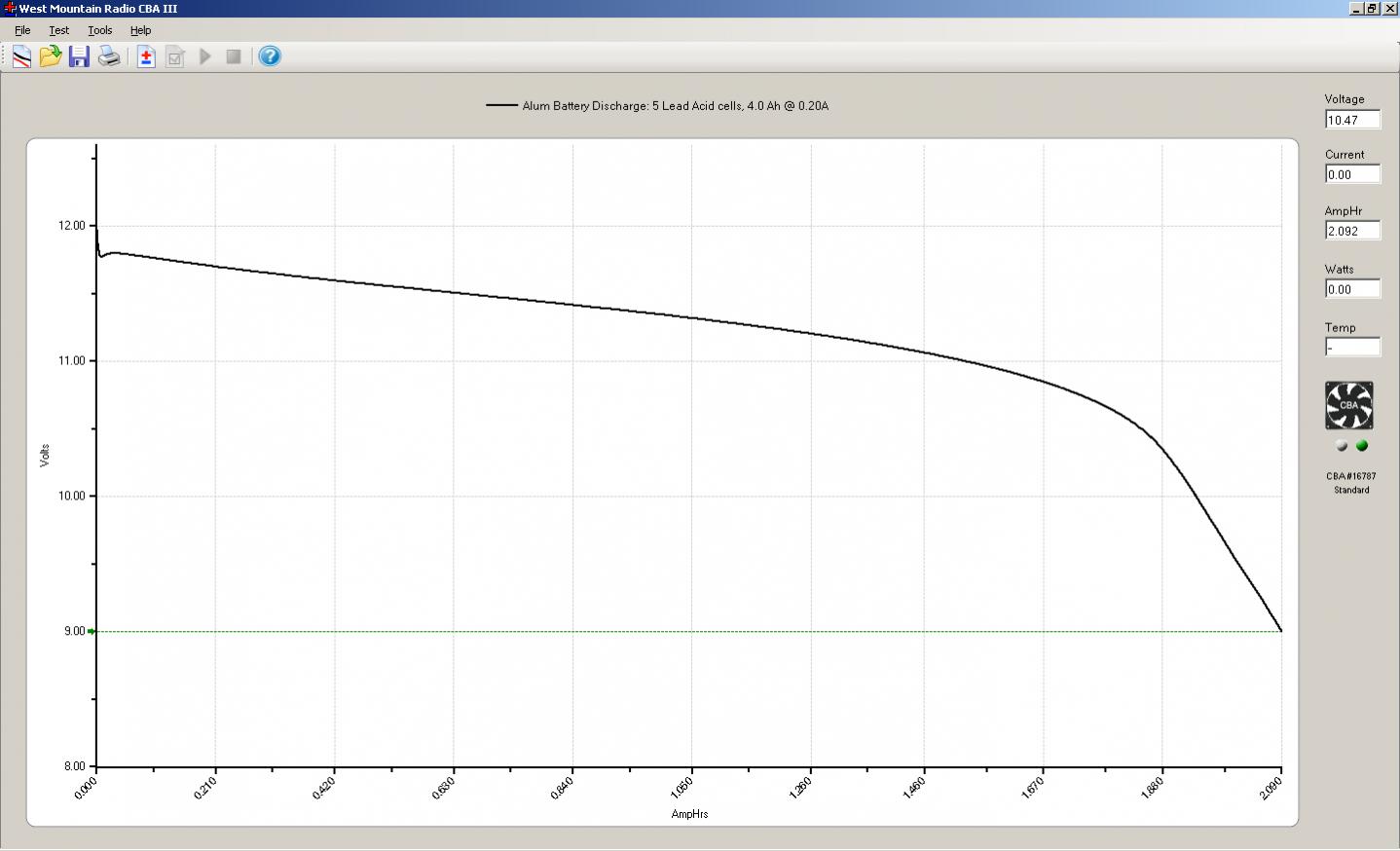Click the Alum Battery Discharge legend entry

pos(675,105)
